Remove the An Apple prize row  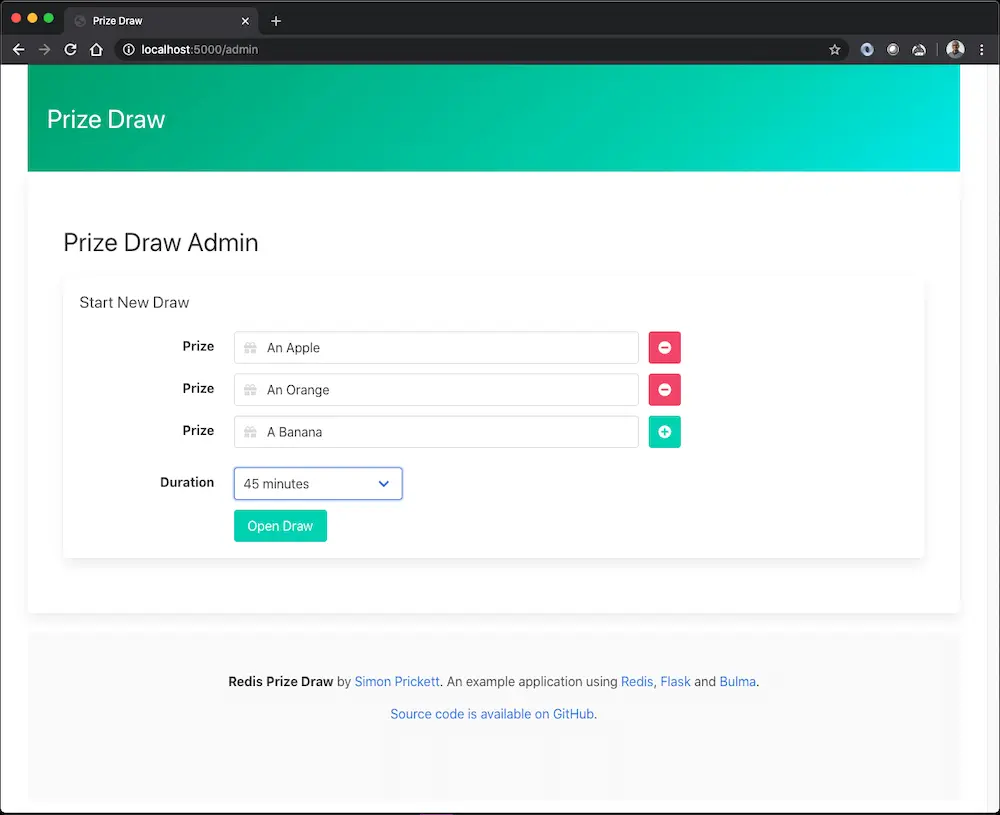[664, 348]
